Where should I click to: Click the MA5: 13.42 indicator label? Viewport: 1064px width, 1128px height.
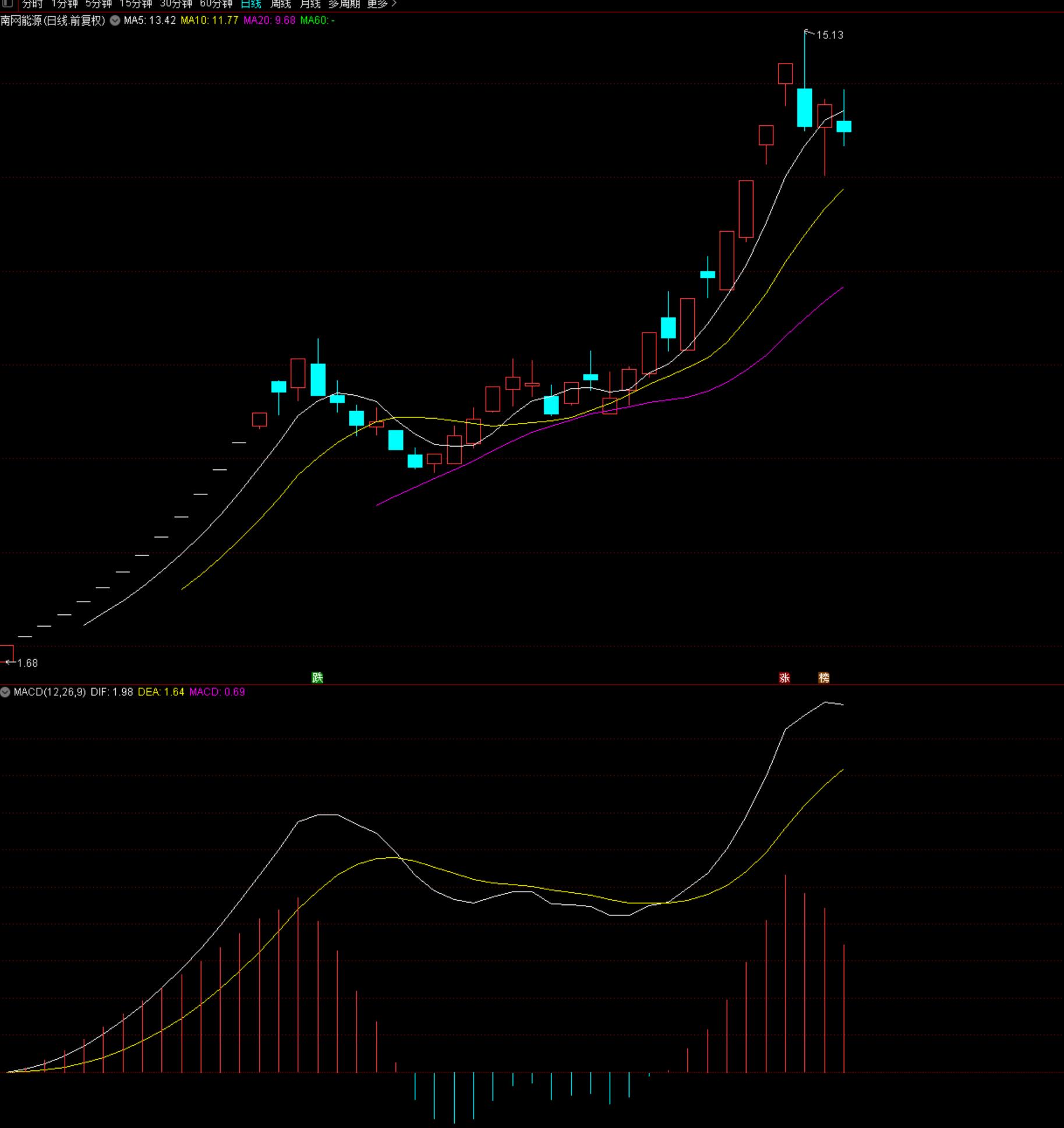coord(150,20)
